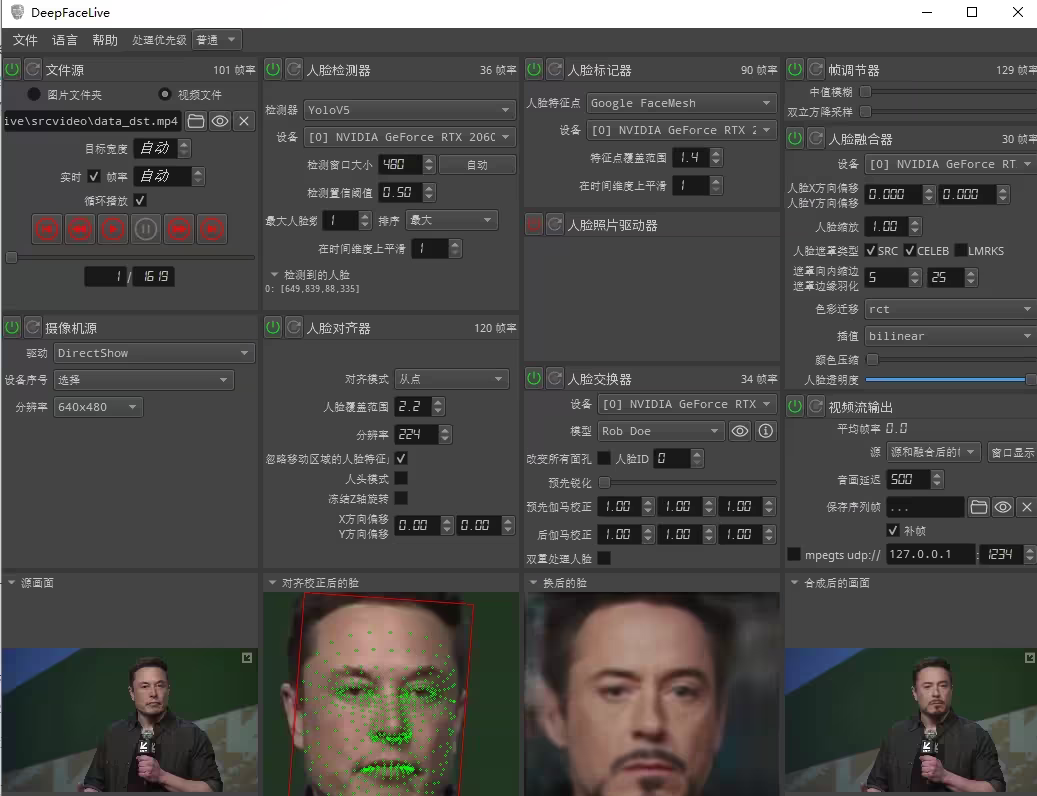The height and width of the screenshot is (796, 1037).
Task: Toggle power for 人脸融合器 module
Action: pos(795,139)
